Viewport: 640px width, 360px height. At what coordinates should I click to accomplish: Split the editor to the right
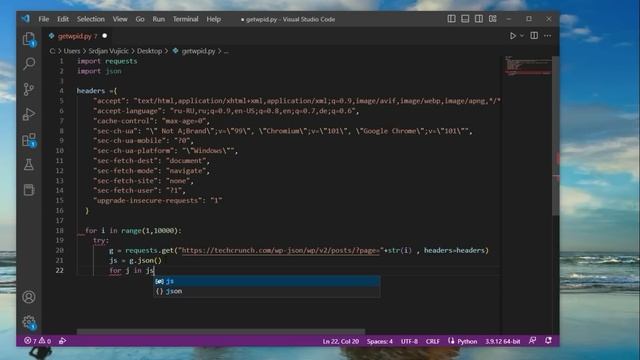coord(534,36)
